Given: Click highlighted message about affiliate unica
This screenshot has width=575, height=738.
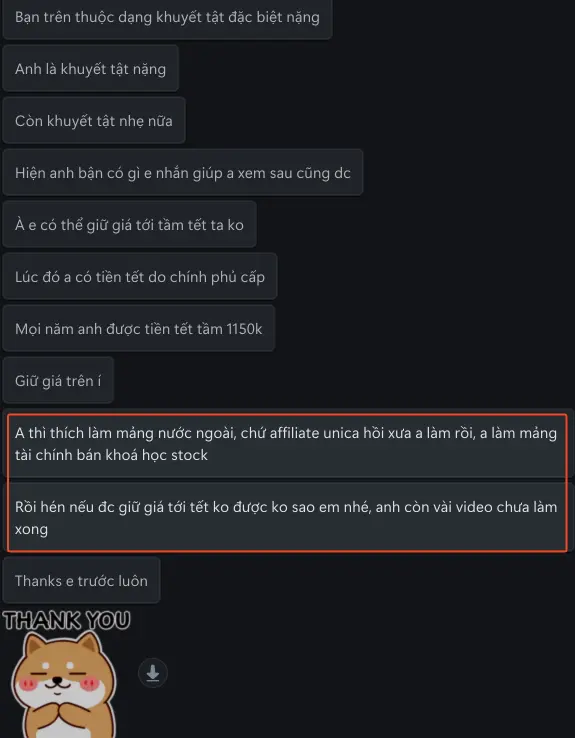Looking at the screenshot, I should (287, 444).
